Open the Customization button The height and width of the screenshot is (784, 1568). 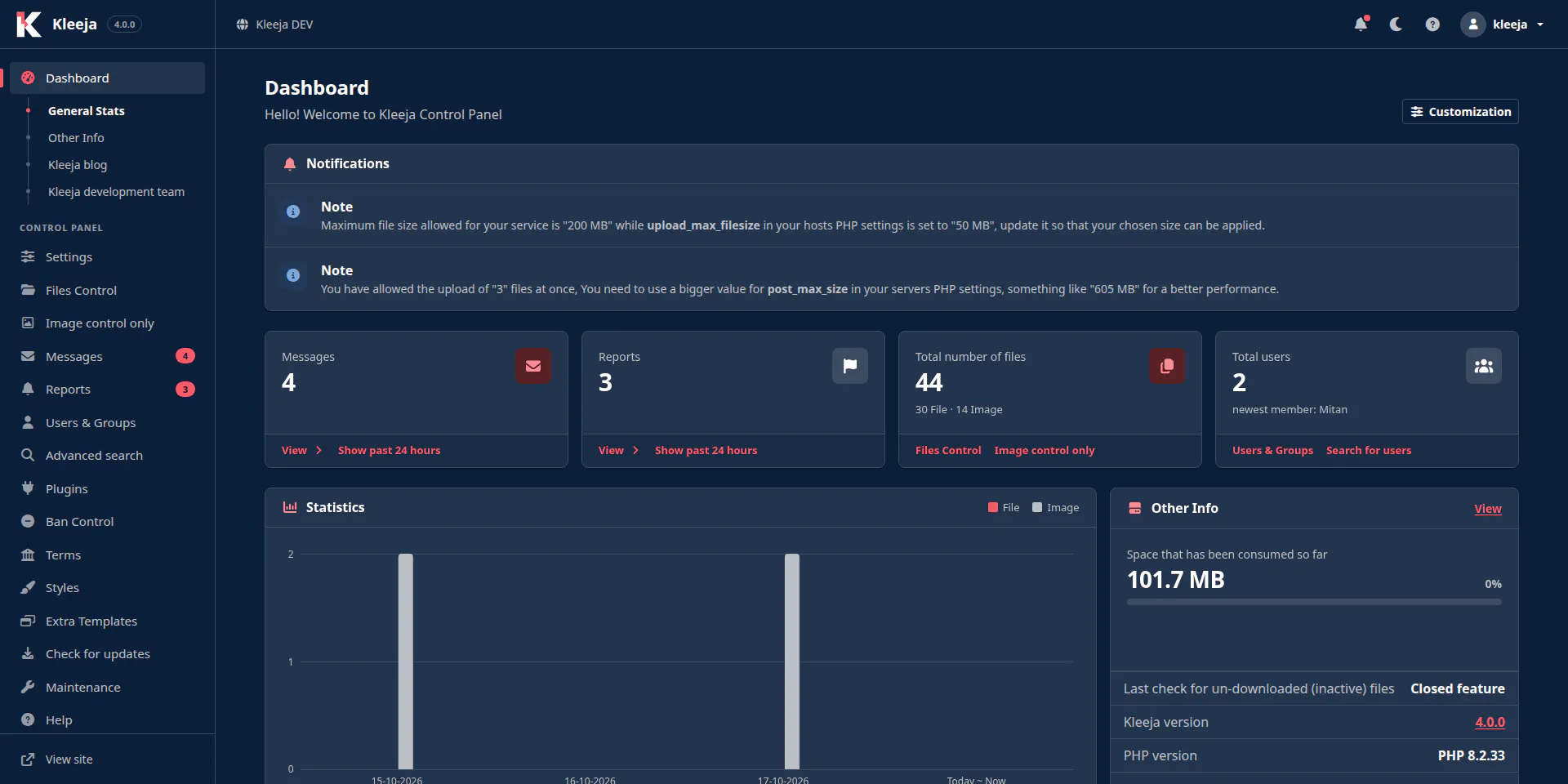point(1460,112)
